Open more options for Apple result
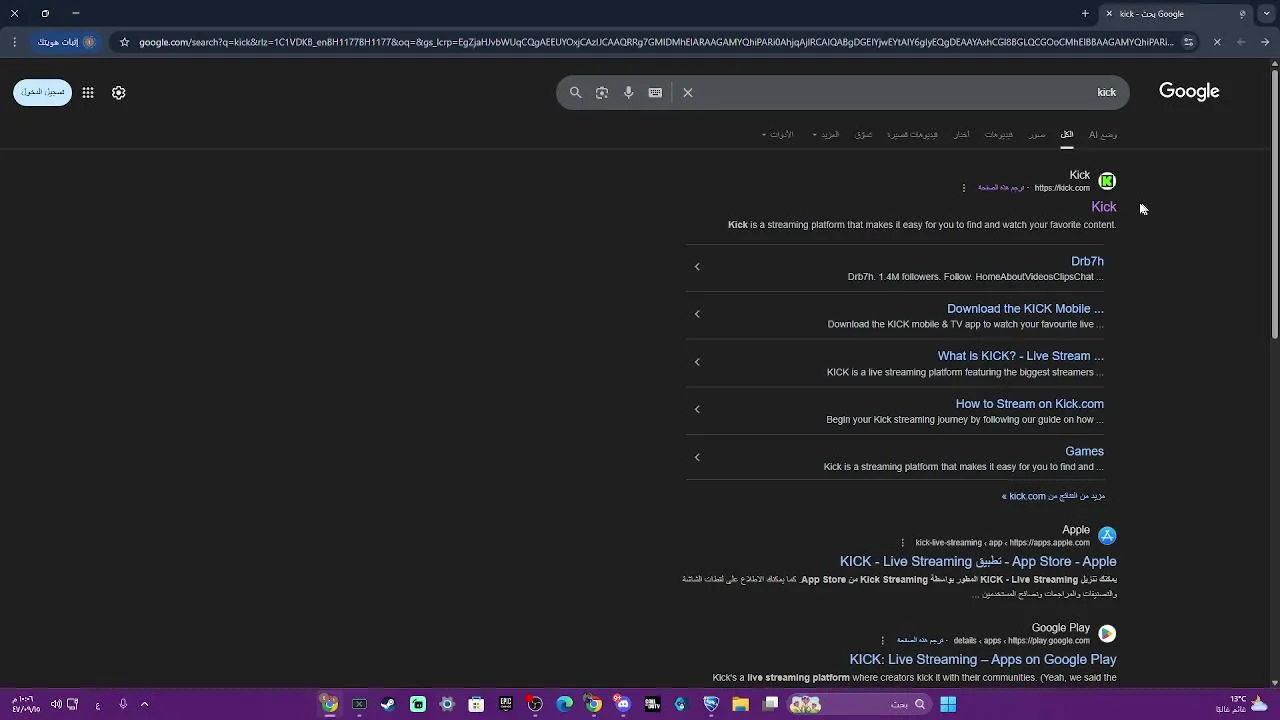Viewport: 1280px width, 720px height. pos(903,543)
